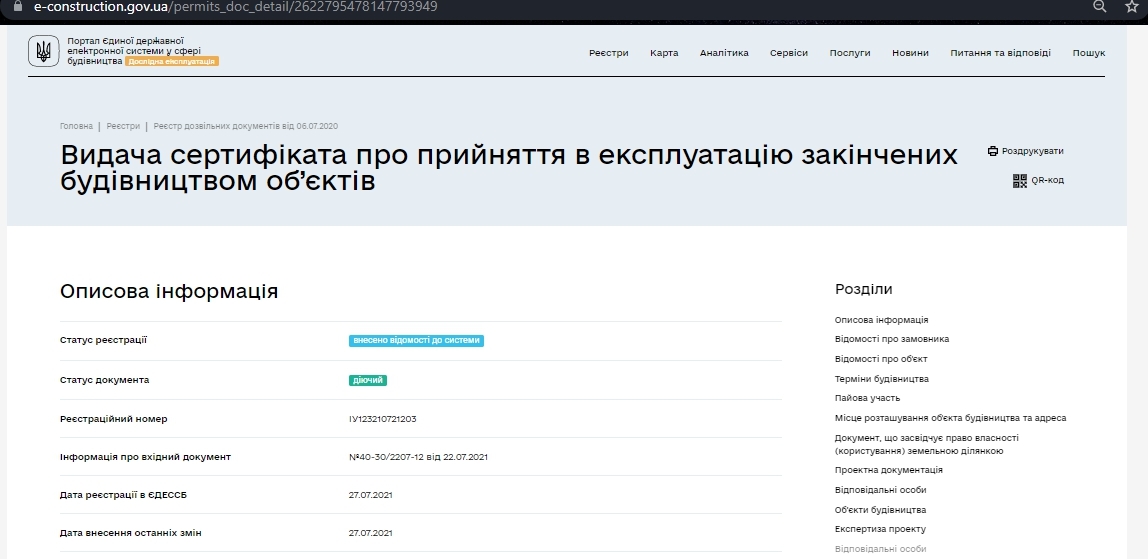The width and height of the screenshot is (1148, 559).
Task: Open the Пошук search link
Action: point(1089,53)
